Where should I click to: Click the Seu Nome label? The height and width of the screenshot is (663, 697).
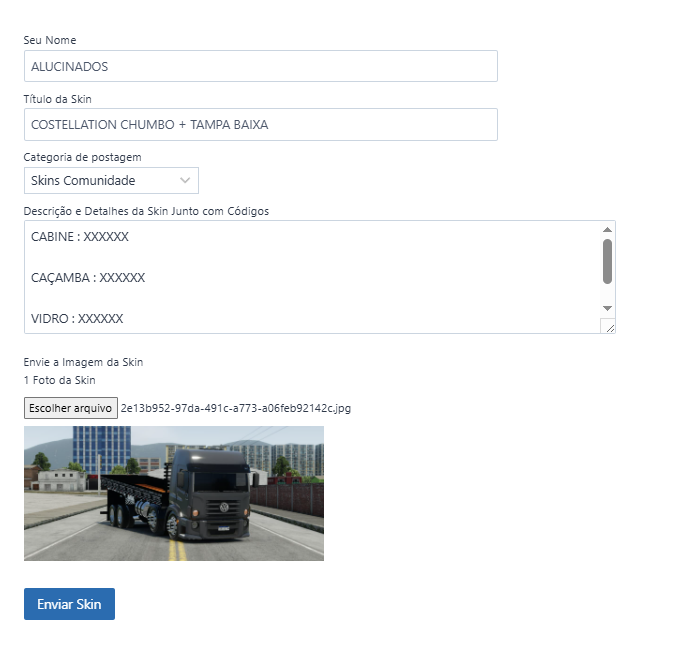click(50, 40)
